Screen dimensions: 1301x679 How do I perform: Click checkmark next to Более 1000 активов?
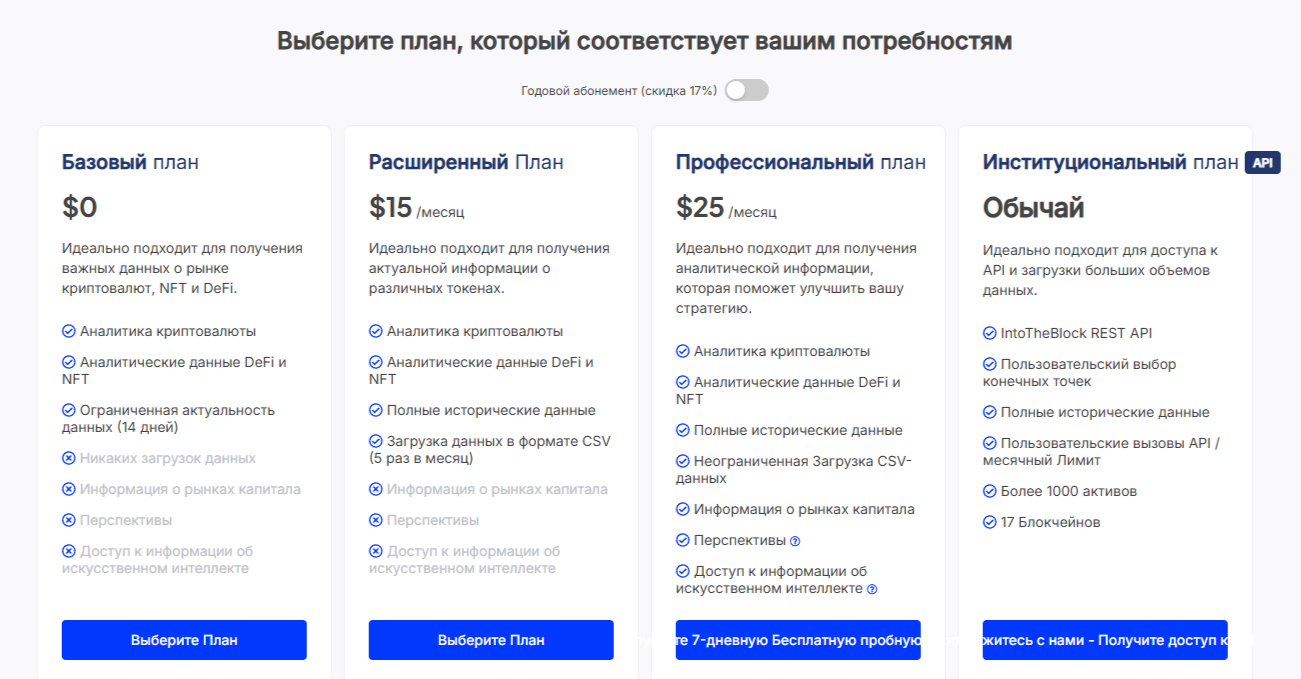[990, 492]
